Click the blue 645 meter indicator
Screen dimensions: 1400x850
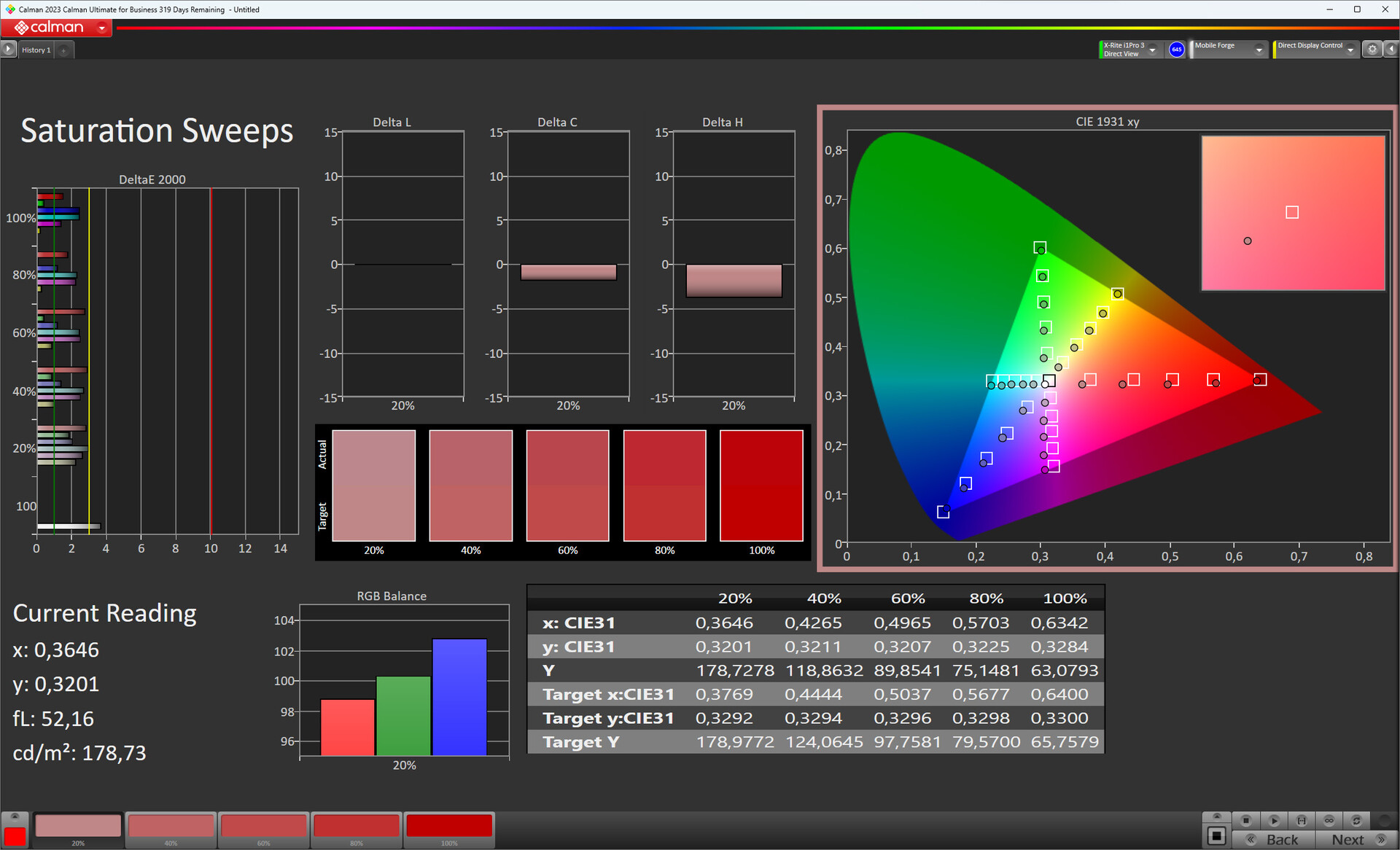pyautogui.click(x=1176, y=49)
